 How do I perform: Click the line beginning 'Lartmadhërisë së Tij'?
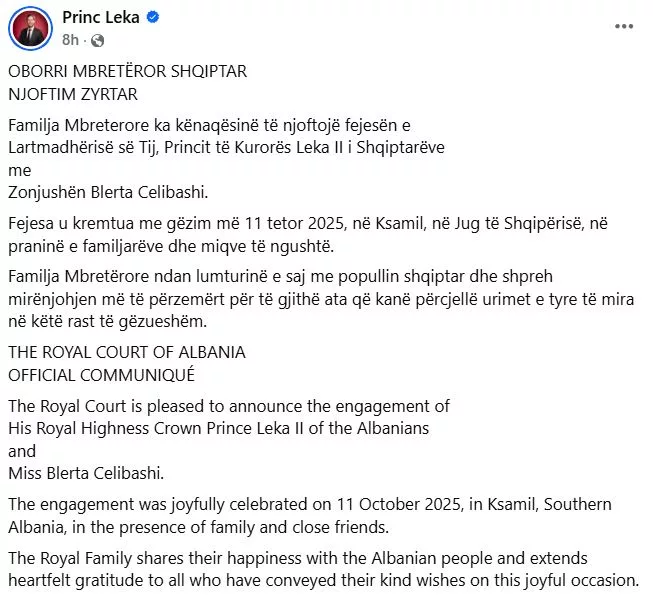[x=226, y=147]
